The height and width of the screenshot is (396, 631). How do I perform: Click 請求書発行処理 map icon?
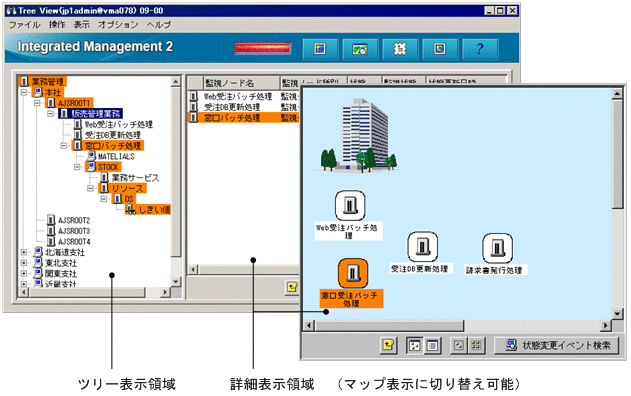[497, 248]
